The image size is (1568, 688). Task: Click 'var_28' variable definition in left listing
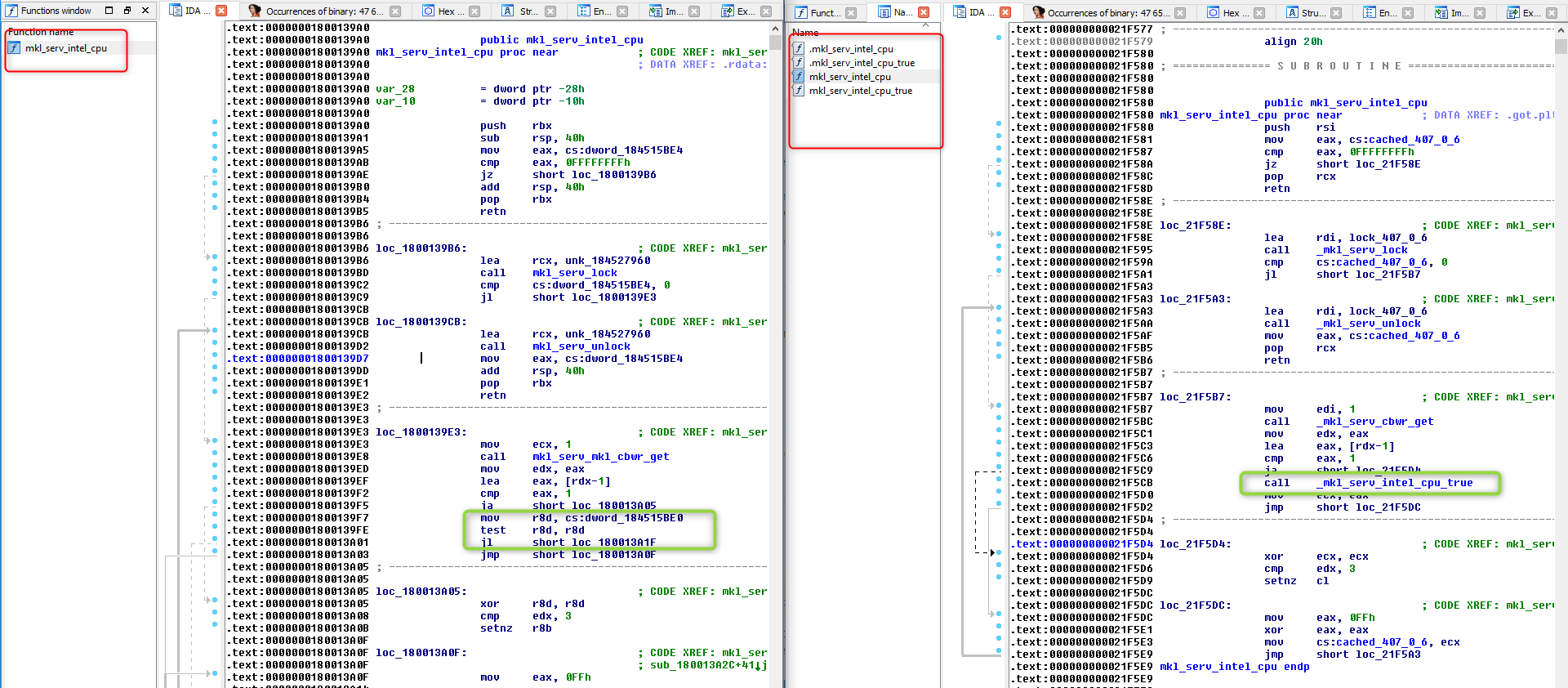[395, 89]
